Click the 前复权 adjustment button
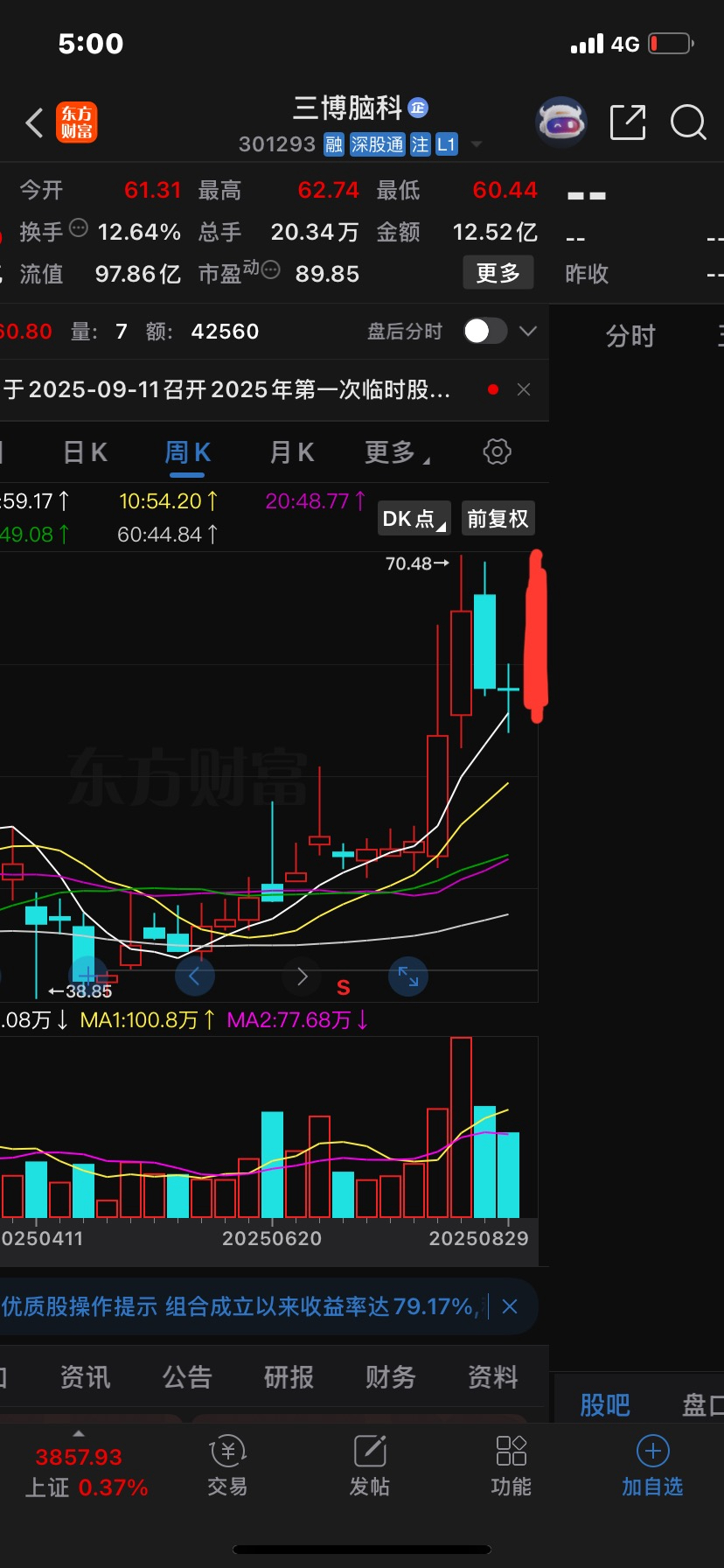This screenshot has height=1568, width=724. (x=498, y=519)
